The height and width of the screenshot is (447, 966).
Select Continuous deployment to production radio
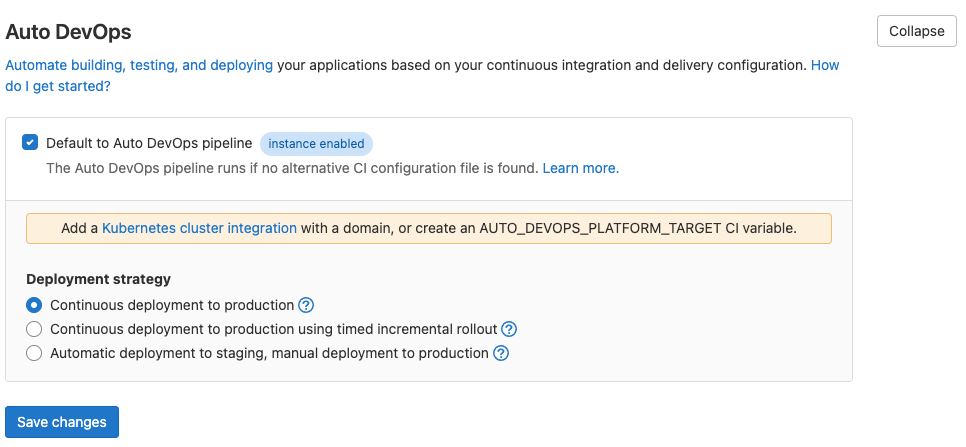pos(34,305)
